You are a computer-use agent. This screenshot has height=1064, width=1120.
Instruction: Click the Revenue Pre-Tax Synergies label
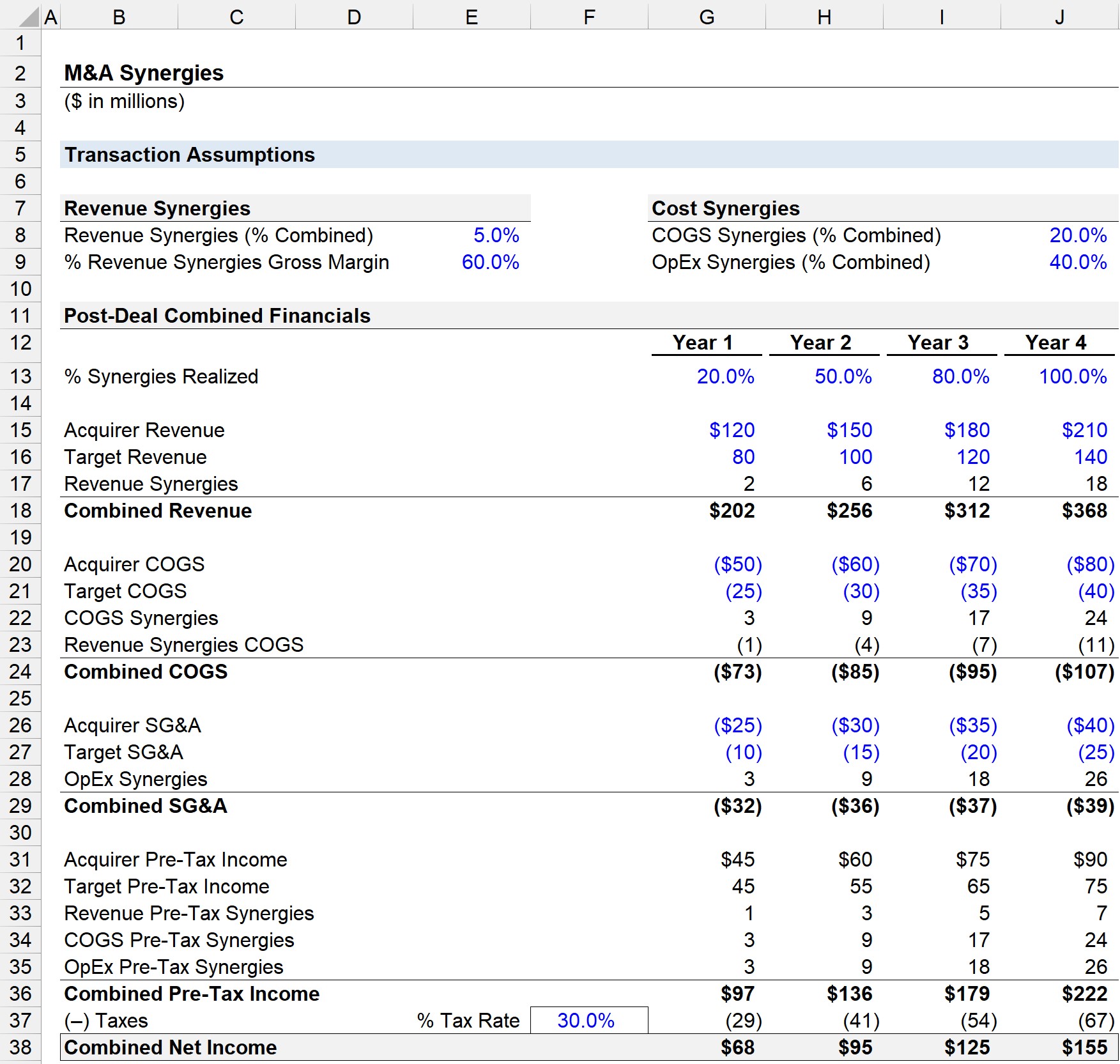tap(189, 913)
